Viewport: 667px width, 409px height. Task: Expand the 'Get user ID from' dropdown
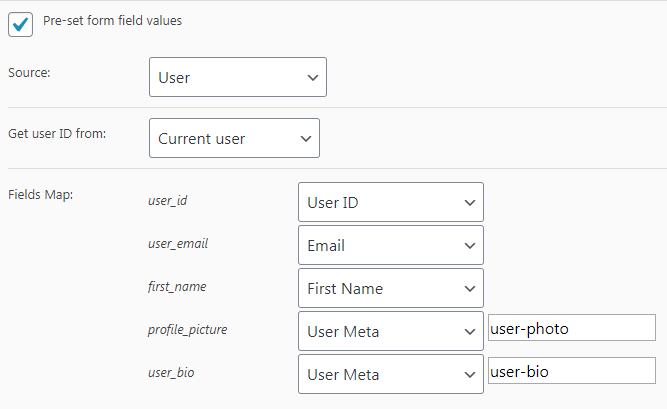click(x=233, y=138)
